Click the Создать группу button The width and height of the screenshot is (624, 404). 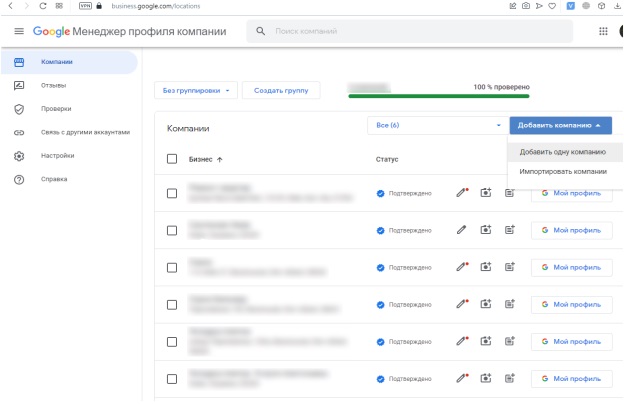(x=280, y=91)
